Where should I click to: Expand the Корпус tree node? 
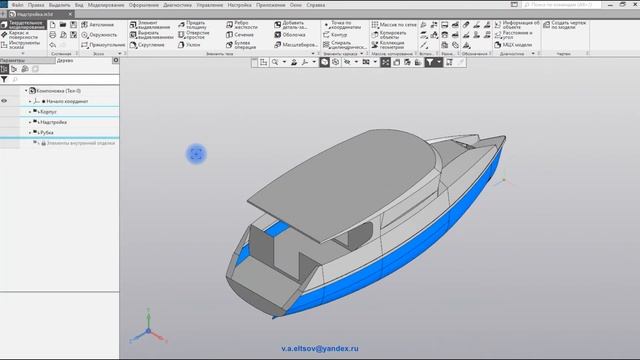30,111
